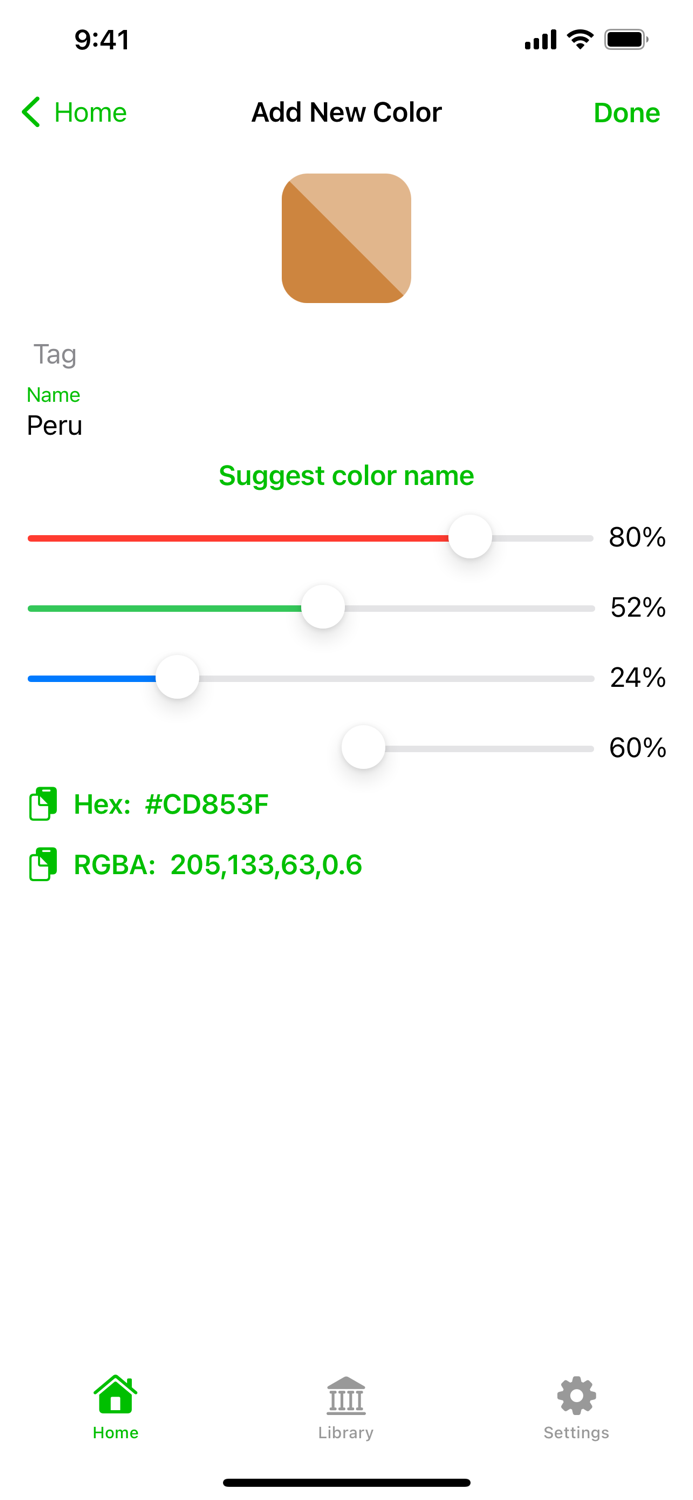Image resolution: width=693 pixels, height=1500 pixels.
Task: Tap the green slider thumb
Action: (322, 607)
